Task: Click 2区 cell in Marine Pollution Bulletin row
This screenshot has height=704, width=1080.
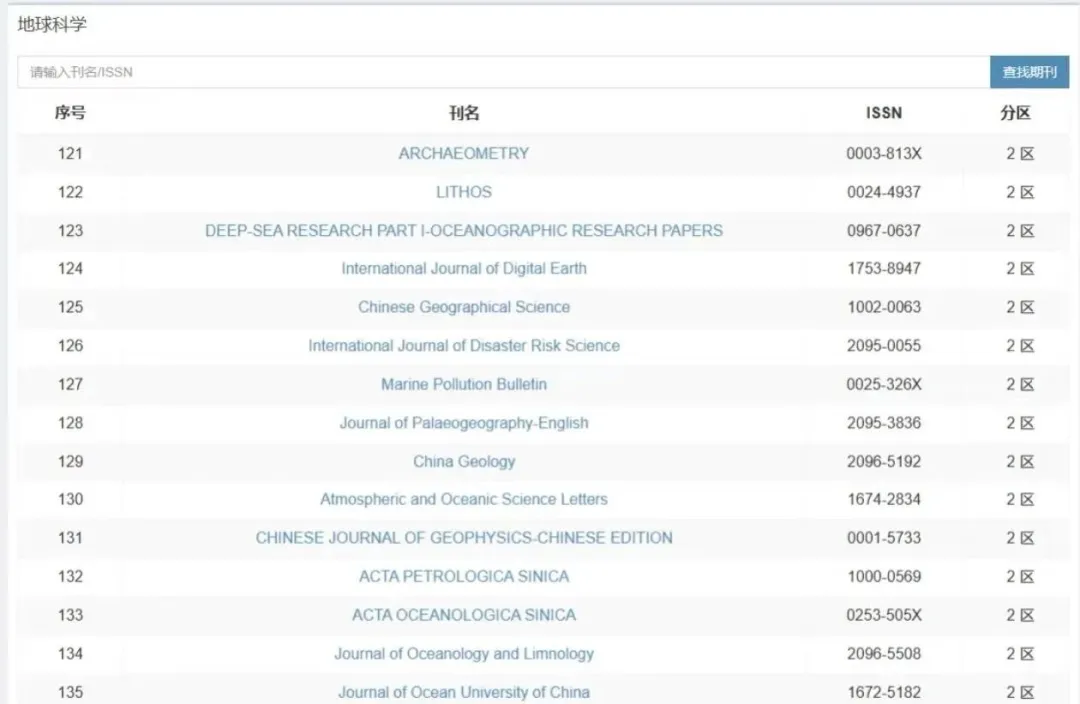Action: [x=1020, y=384]
